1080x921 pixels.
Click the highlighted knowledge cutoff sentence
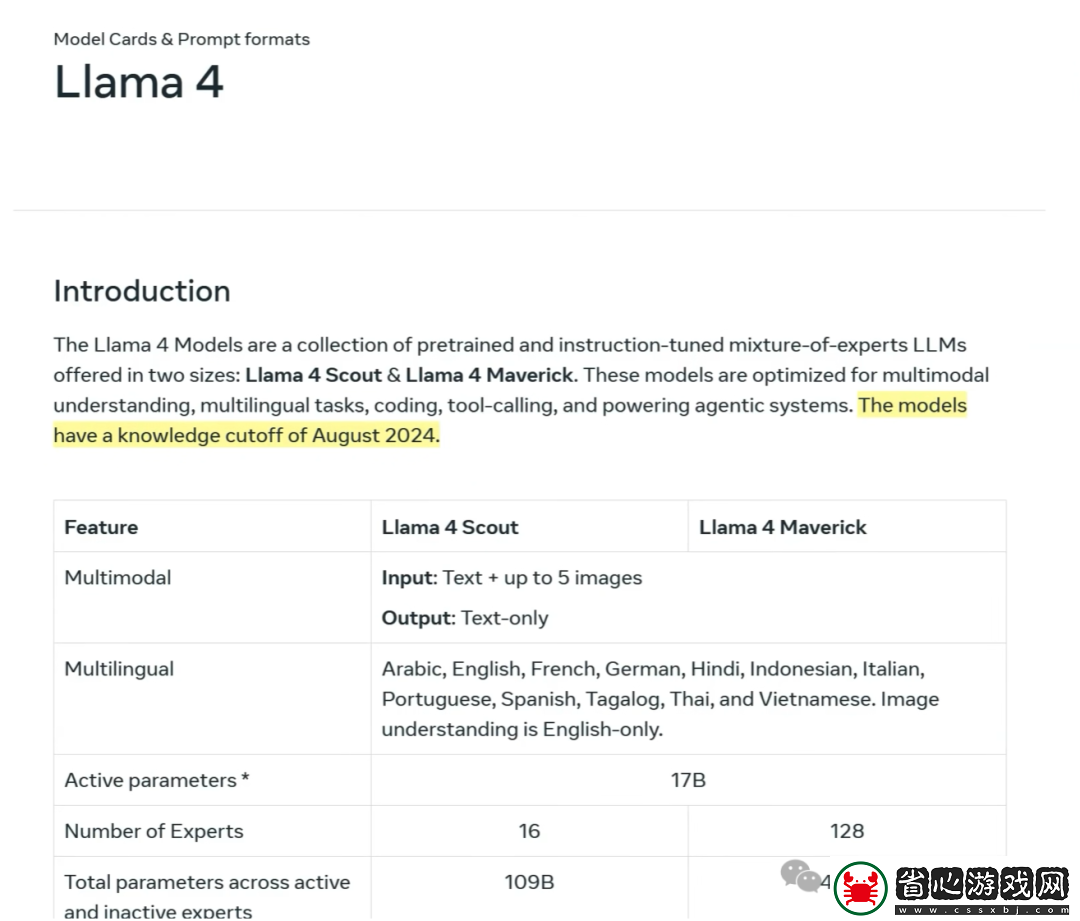[510, 420]
